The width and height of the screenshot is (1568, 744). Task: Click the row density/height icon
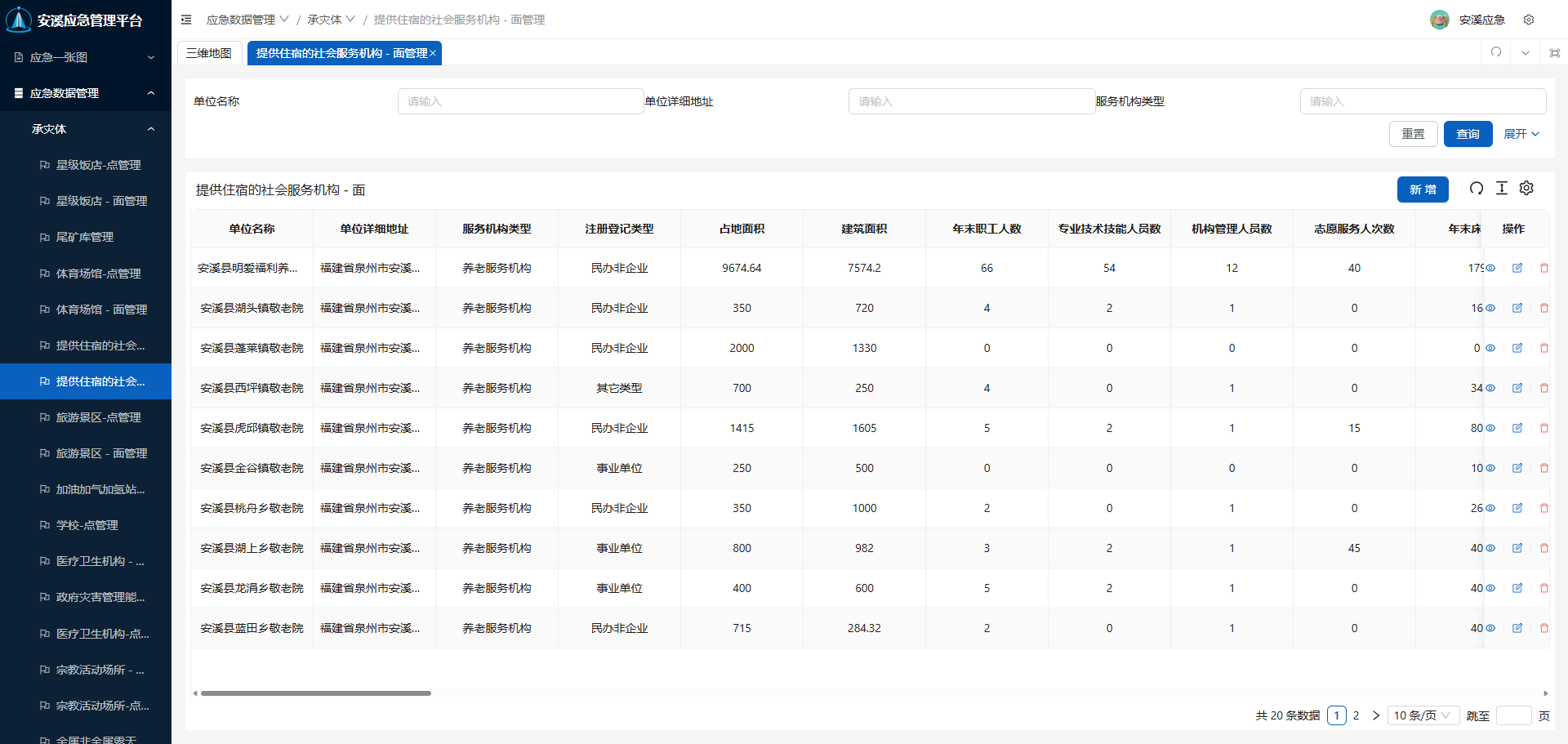tap(1501, 189)
